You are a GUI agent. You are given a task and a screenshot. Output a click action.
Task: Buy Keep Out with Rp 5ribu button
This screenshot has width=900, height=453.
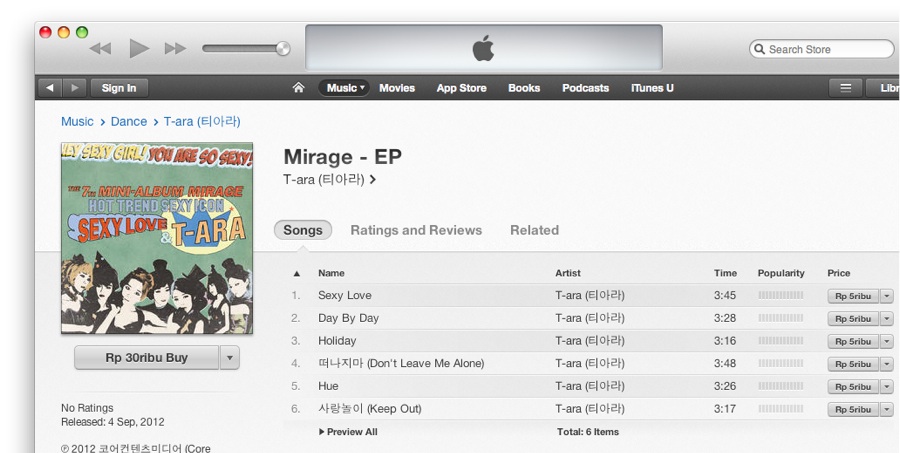pyautogui.click(x=853, y=409)
